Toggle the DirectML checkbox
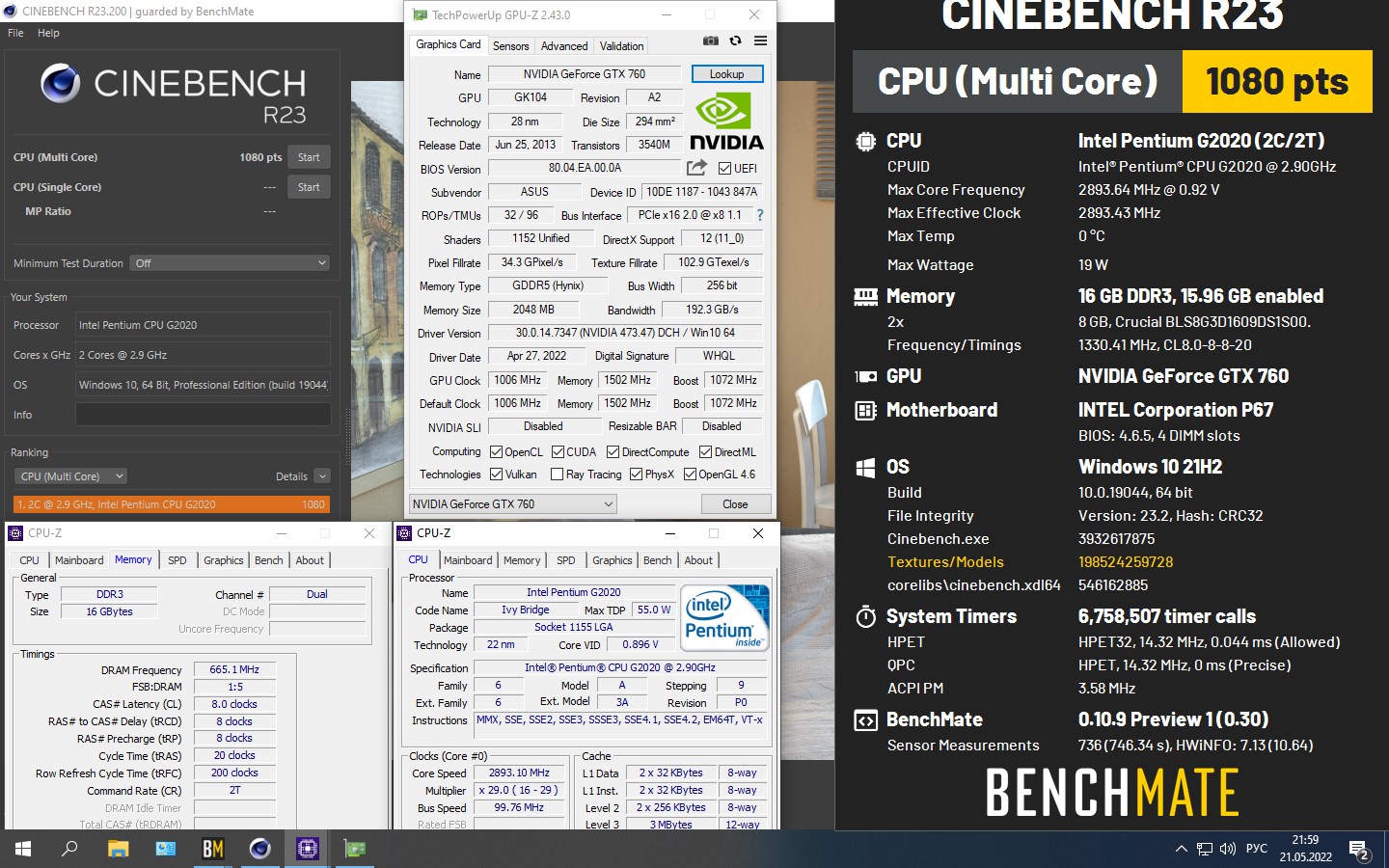Viewport: 1389px width, 868px height. pyautogui.click(x=705, y=451)
